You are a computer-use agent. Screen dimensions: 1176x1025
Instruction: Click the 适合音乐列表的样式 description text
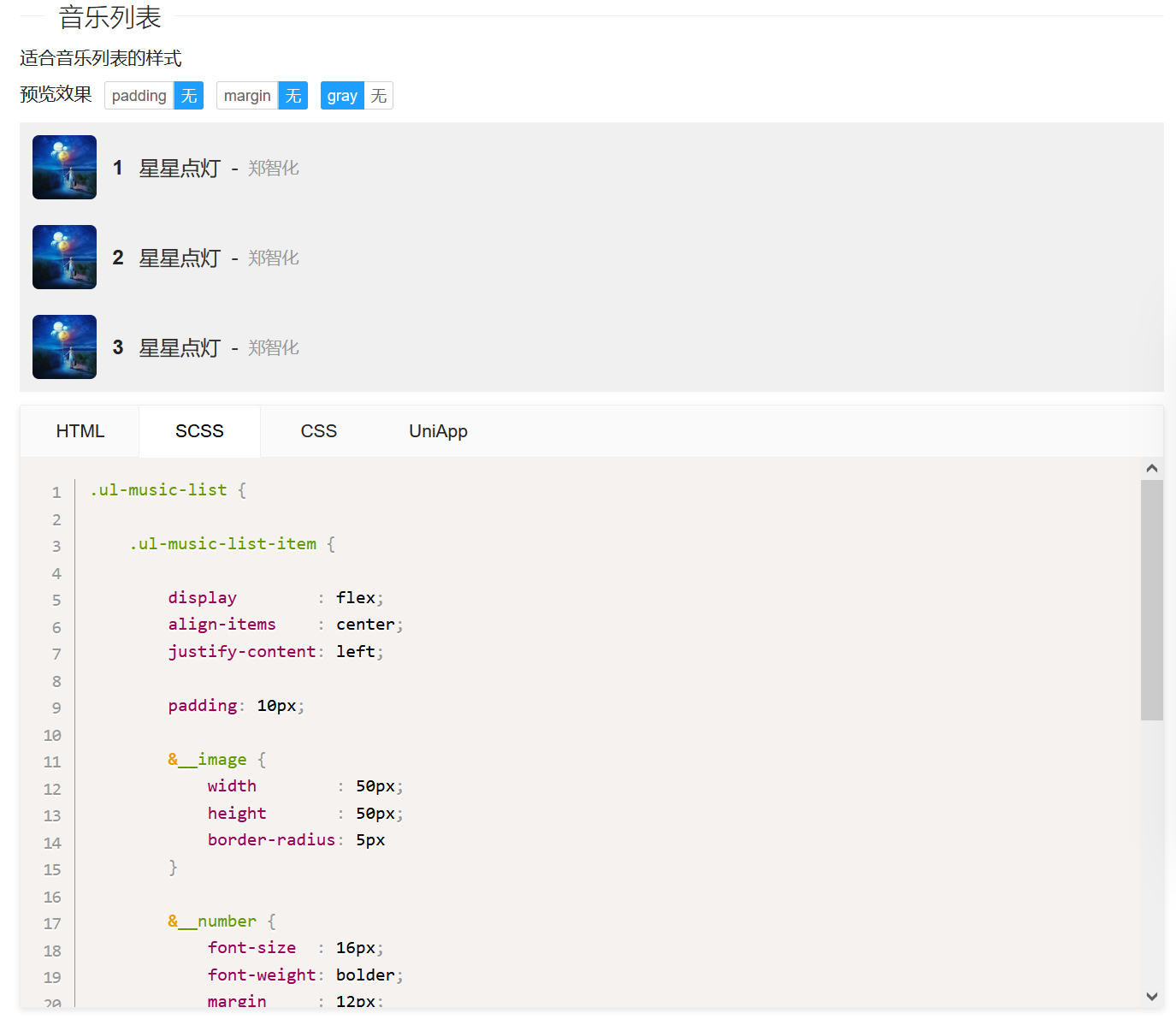(x=101, y=58)
